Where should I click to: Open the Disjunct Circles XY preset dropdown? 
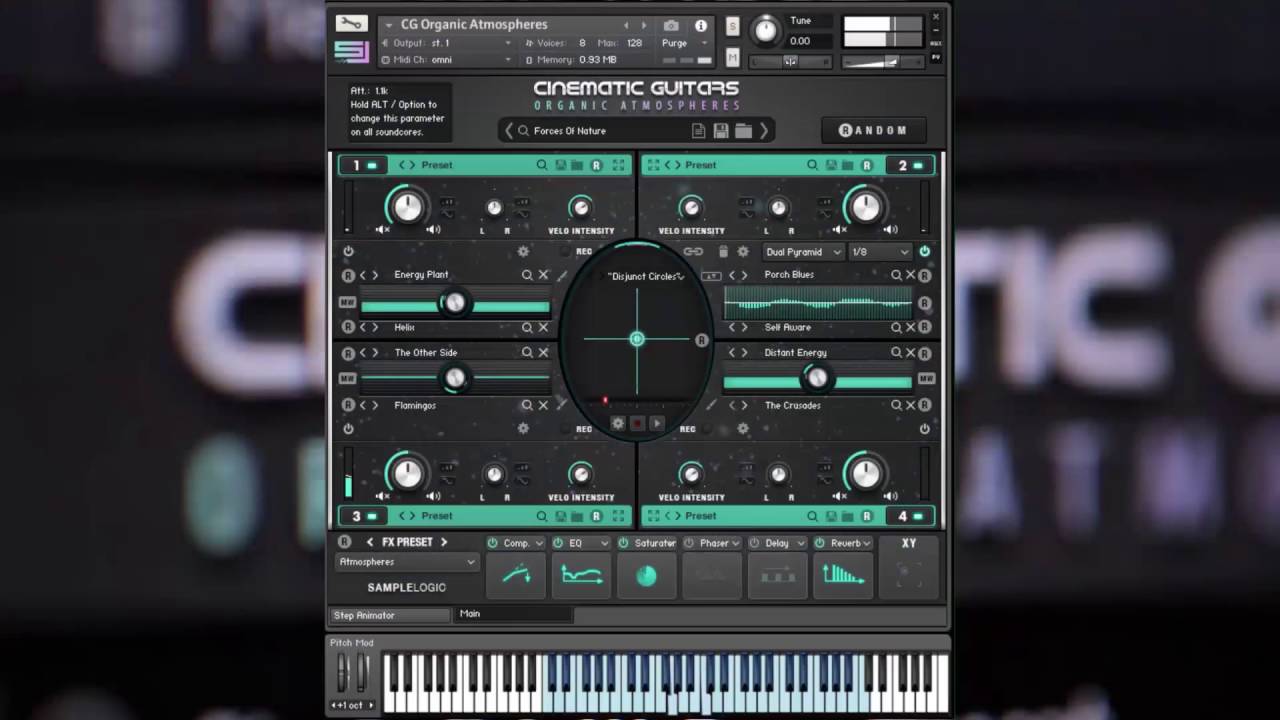click(x=646, y=277)
